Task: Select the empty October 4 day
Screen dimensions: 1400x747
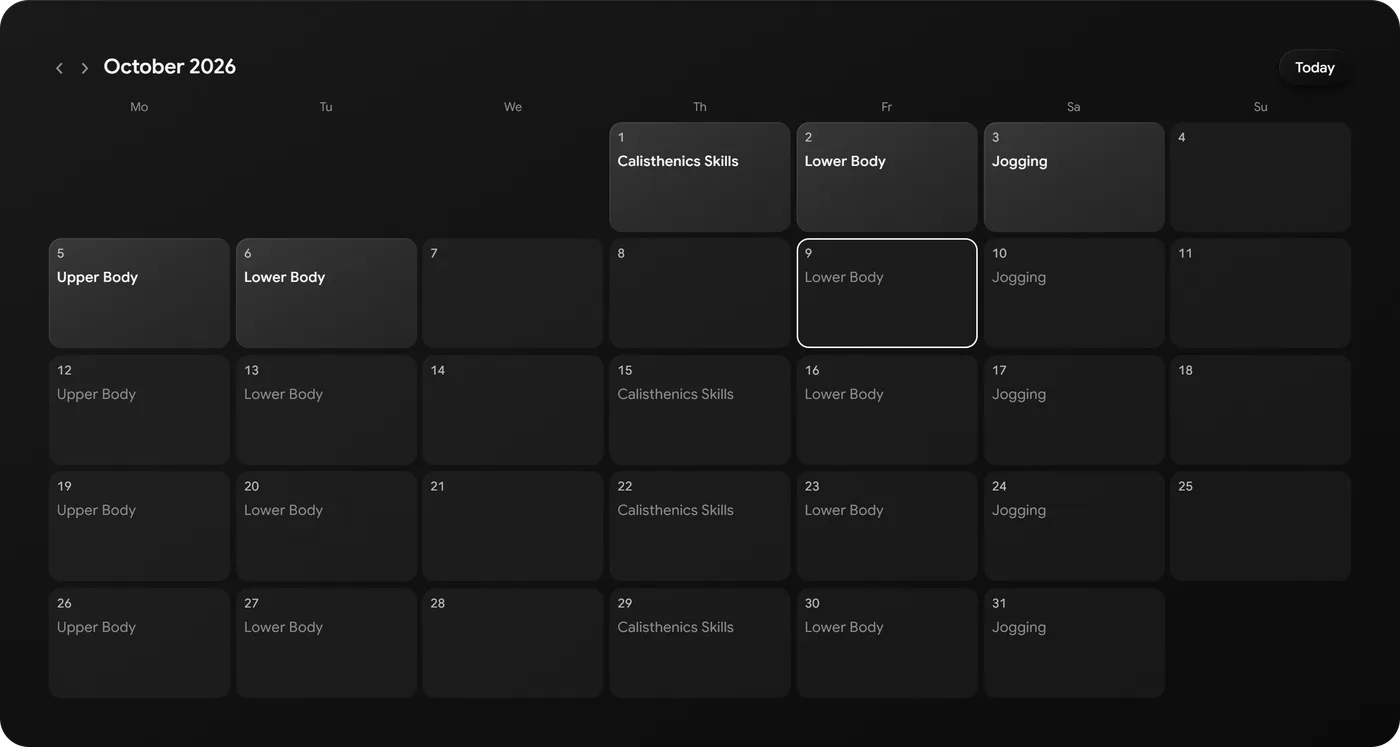Action: pyautogui.click(x=1261, y=177)
